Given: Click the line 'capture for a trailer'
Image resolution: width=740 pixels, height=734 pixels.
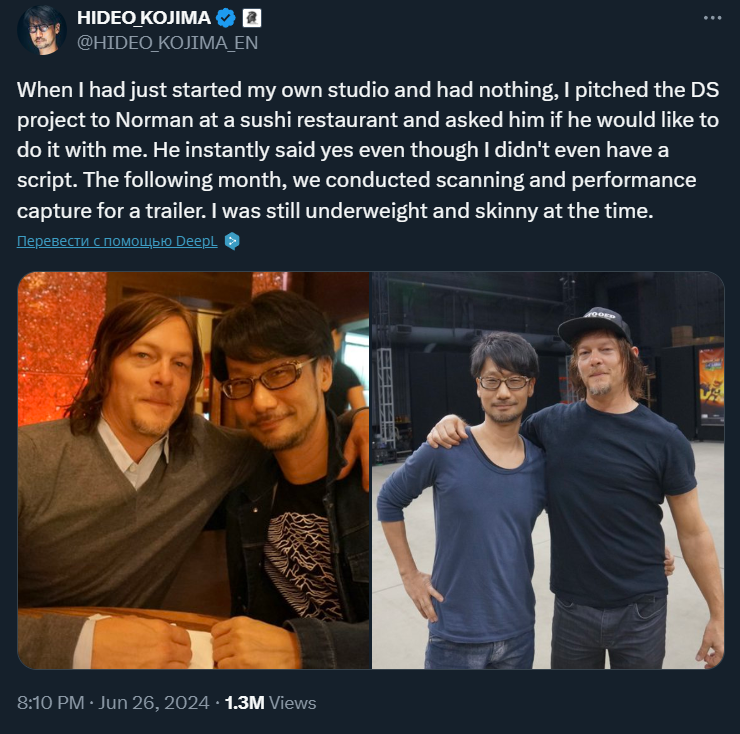Looking at the screenshot, I should [330, 213].
